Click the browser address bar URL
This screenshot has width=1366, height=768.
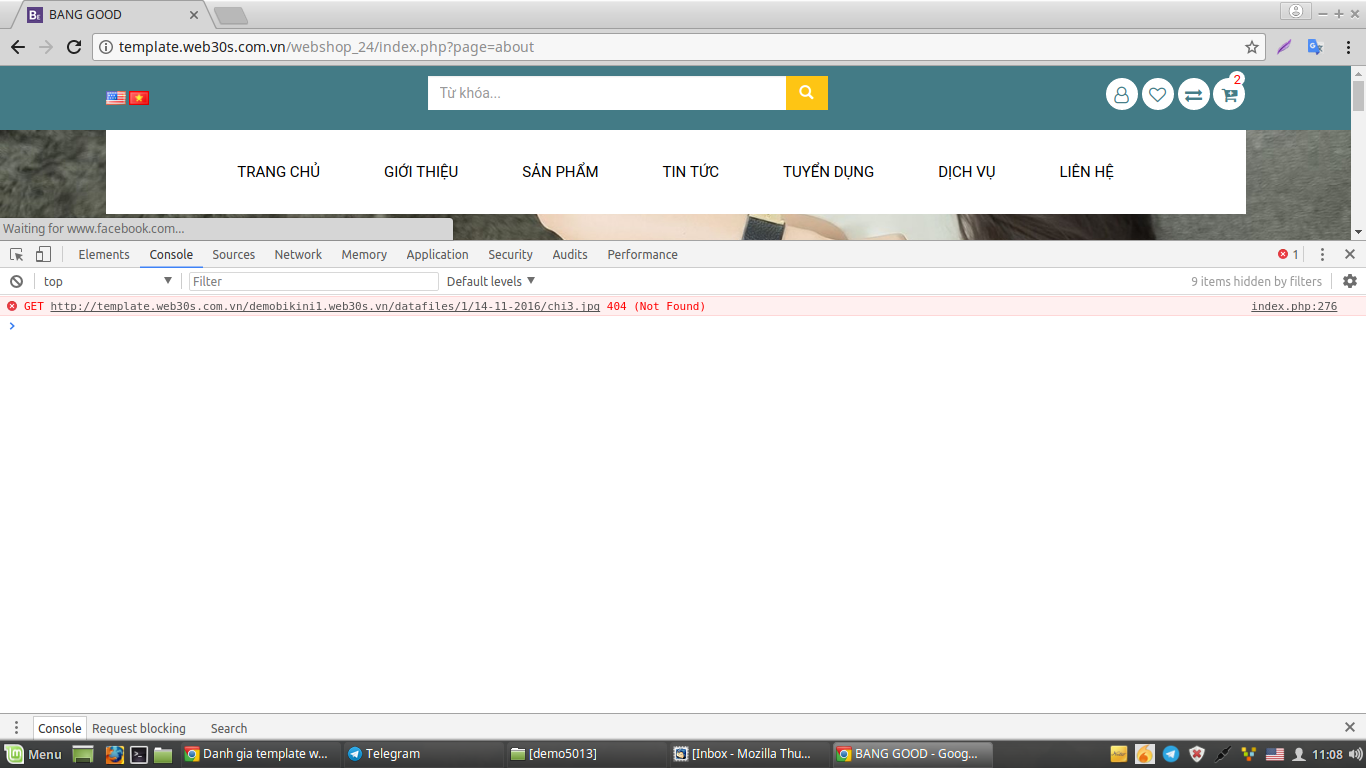(326, 47)
